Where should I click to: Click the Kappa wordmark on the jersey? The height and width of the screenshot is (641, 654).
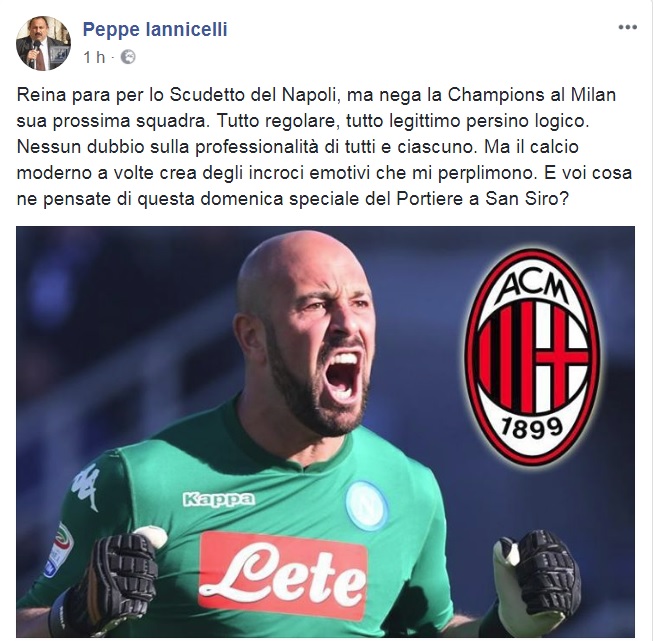(x=219, y=499)
